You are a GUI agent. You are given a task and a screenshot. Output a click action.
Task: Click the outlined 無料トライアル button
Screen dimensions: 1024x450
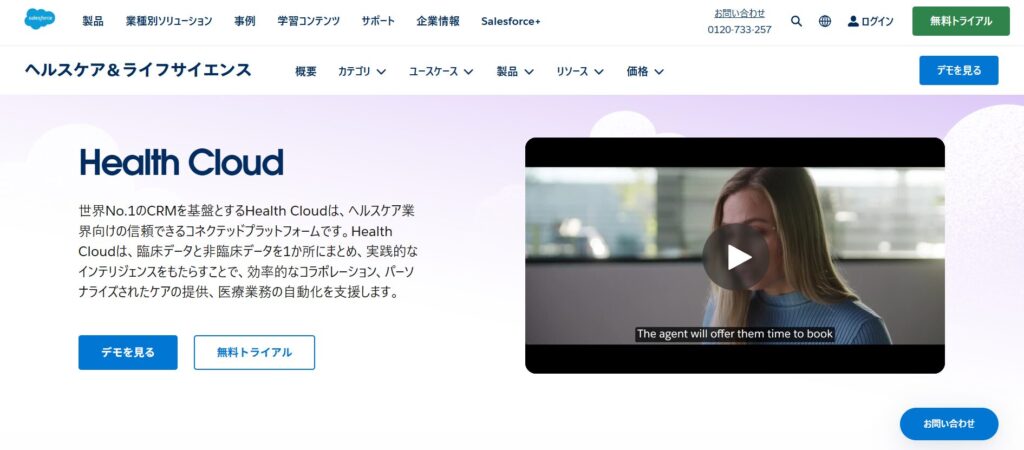point(254,353)
